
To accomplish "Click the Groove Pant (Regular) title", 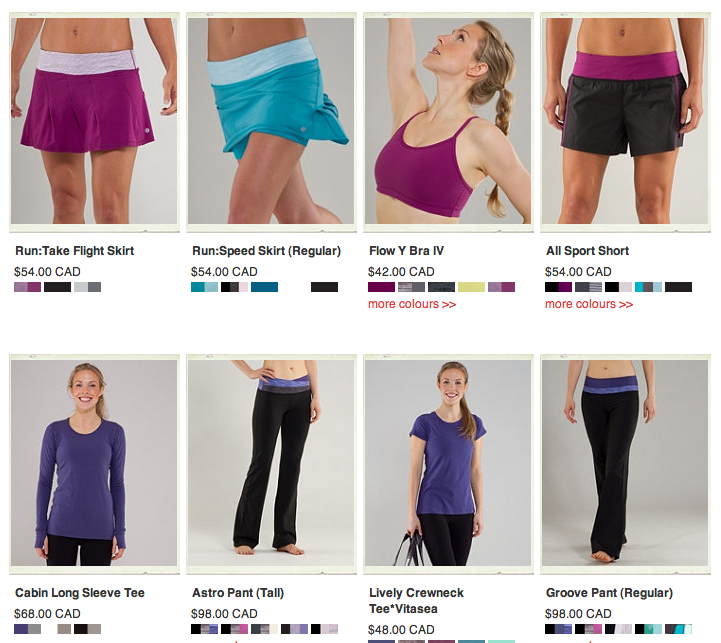I will [x=609, y=593].
